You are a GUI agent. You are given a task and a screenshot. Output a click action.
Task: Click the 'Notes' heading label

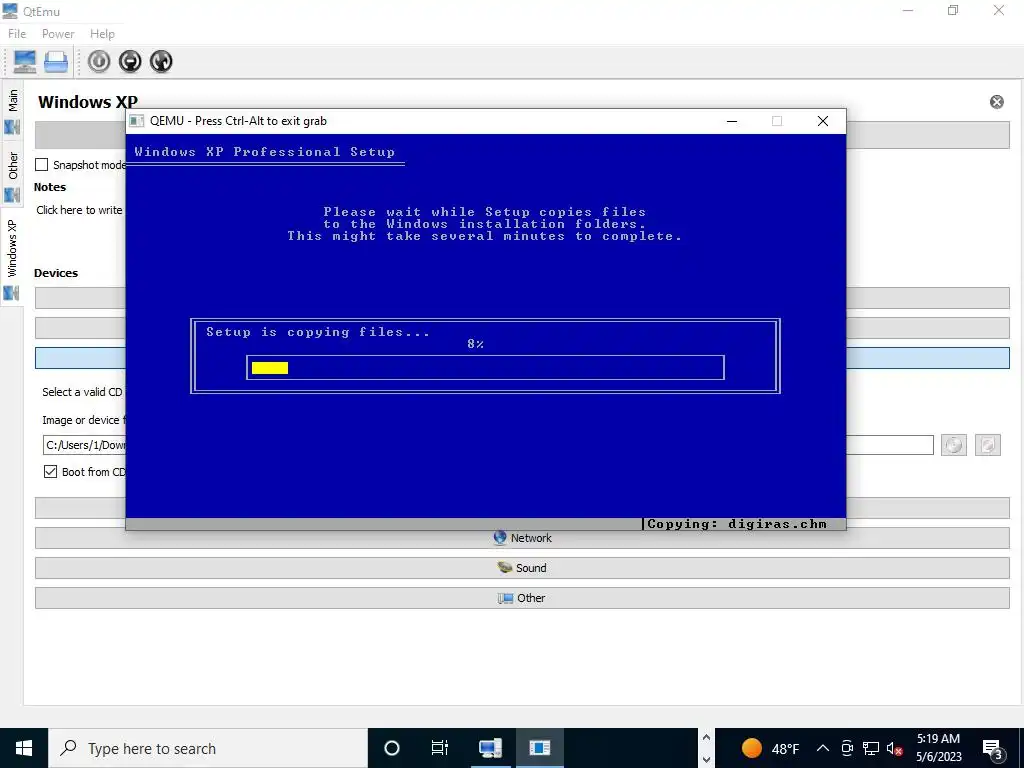coord(50,187)
